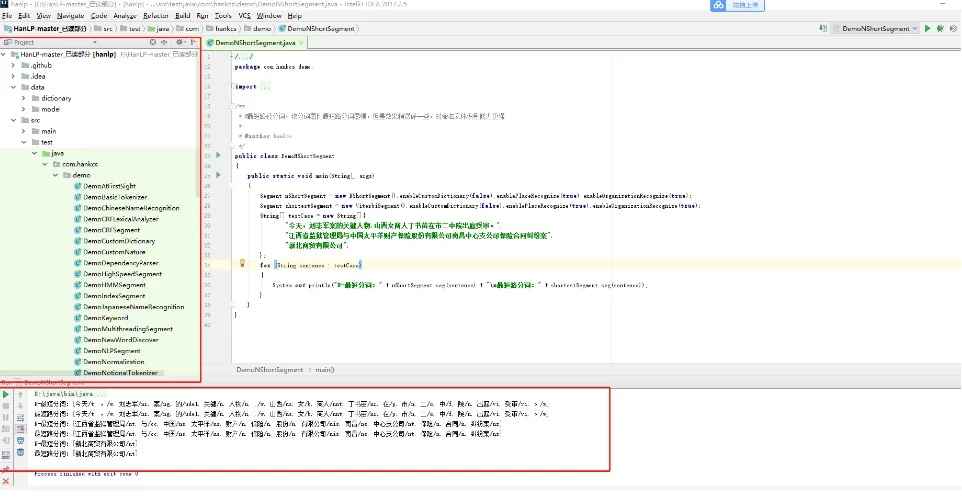The height and width of the screenshot is (503, 962).
Task: Open the Tools menu
Action: 223,15
